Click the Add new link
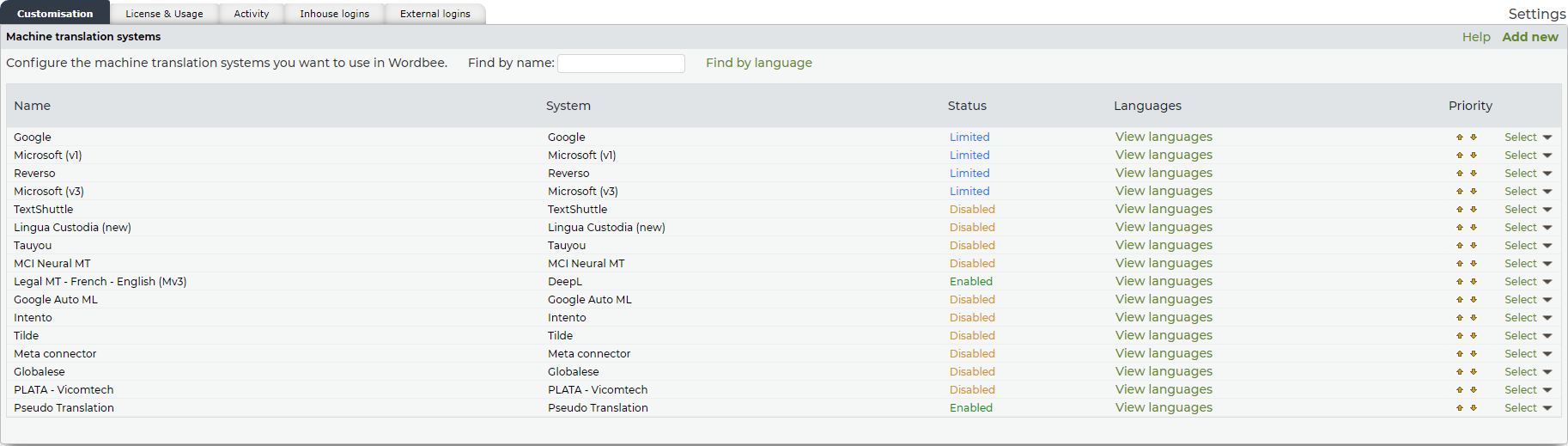 click(x=1529, y=37)
